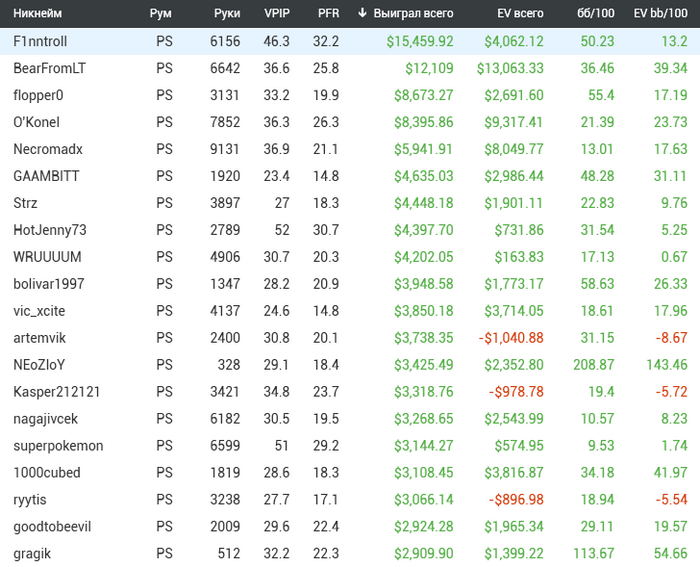Select player nagajivcek nickname

pyautogui.click(x=46, y=419)
